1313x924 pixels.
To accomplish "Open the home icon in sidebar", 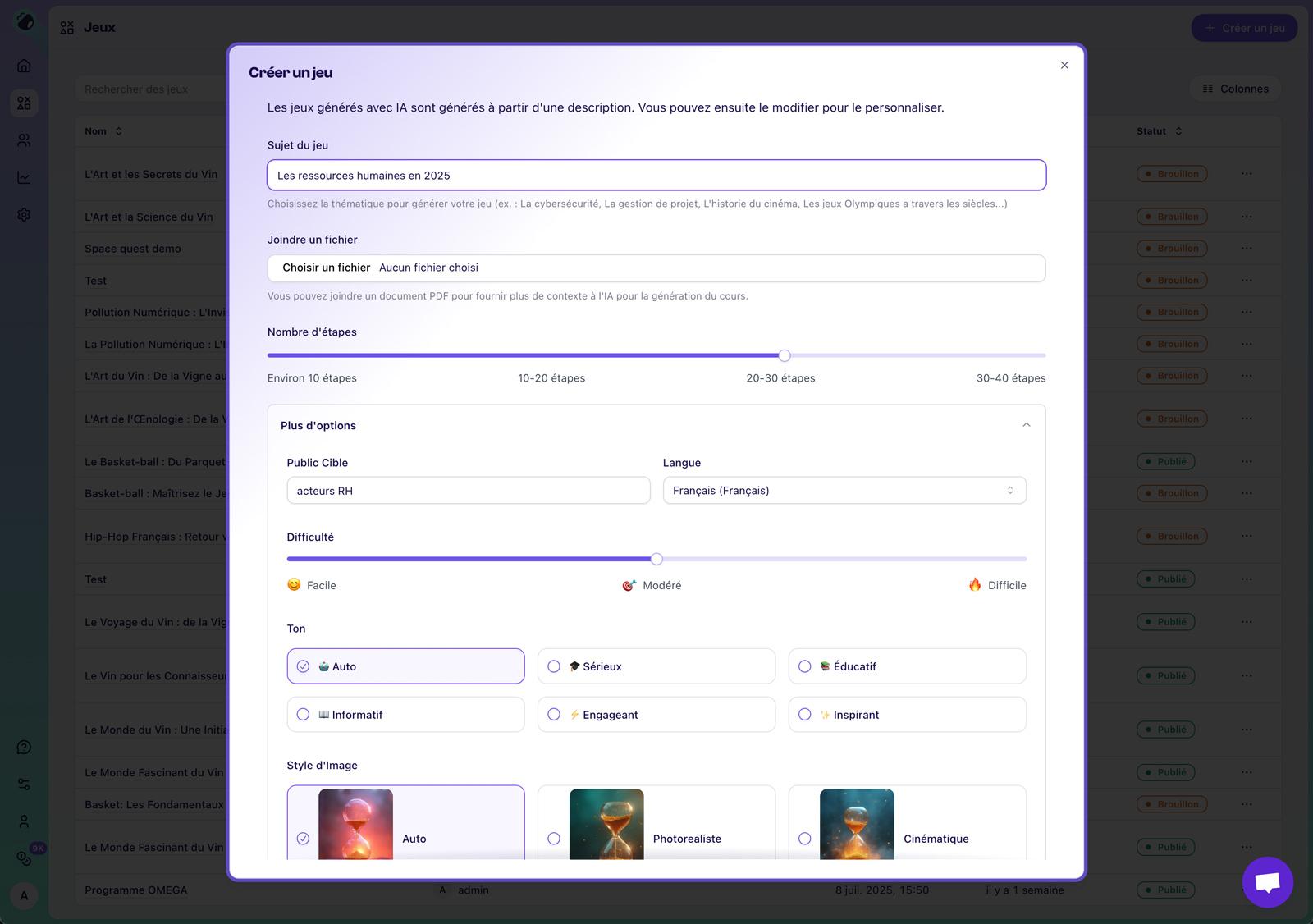I will click(24, 66).
